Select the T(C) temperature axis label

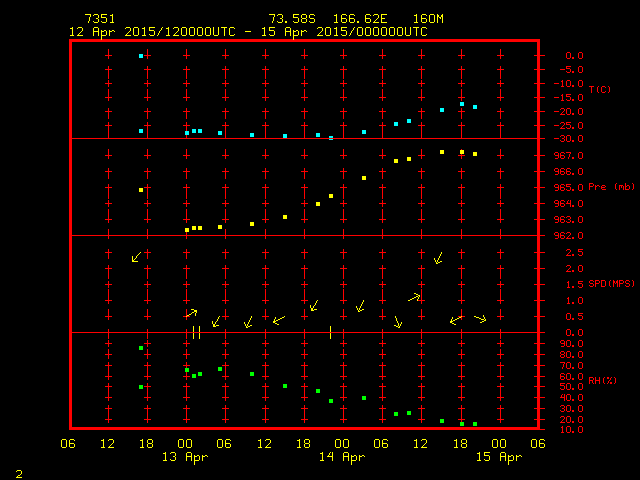pos(600,90)
